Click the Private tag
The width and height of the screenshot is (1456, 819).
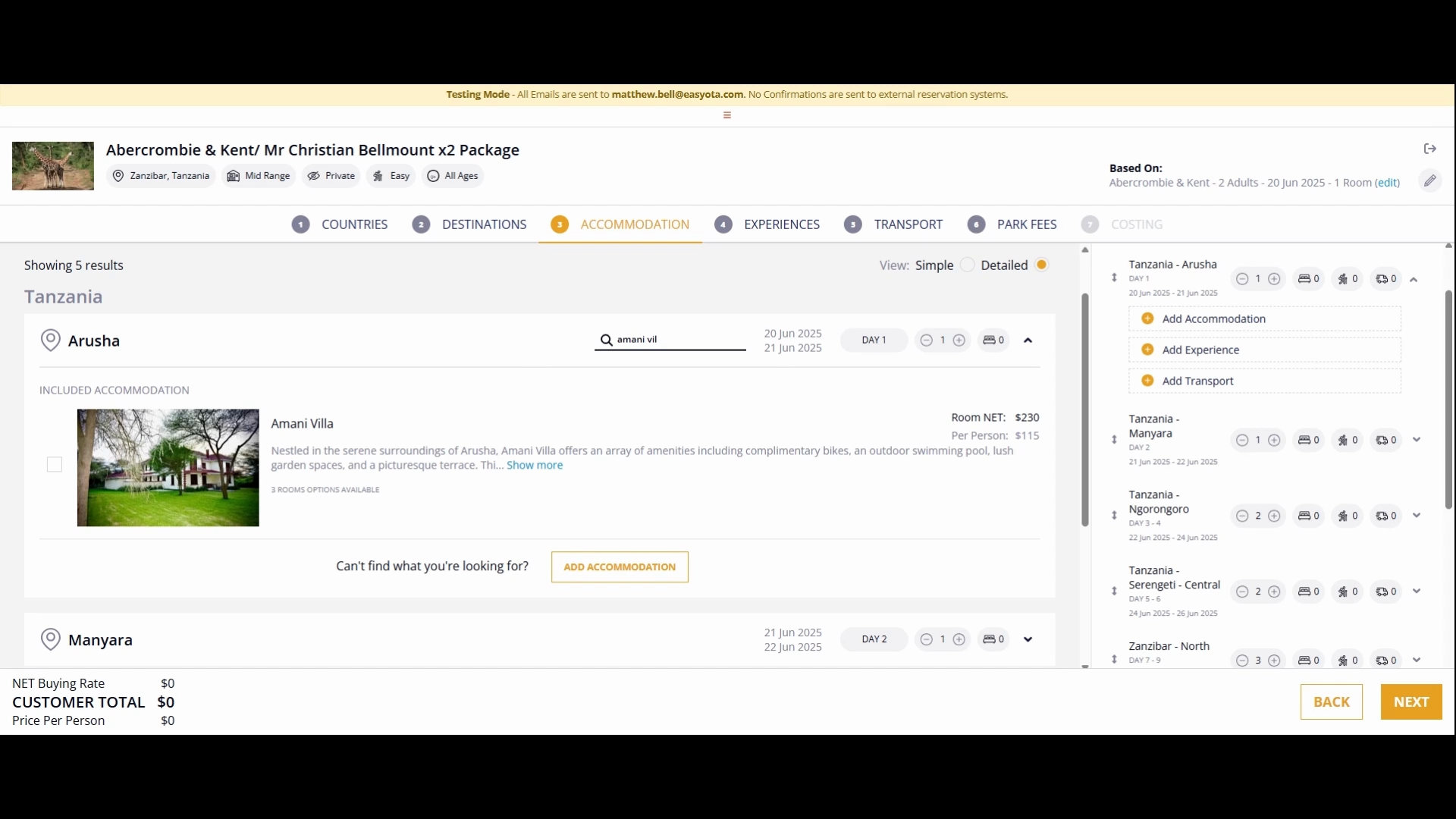point(331,176)
